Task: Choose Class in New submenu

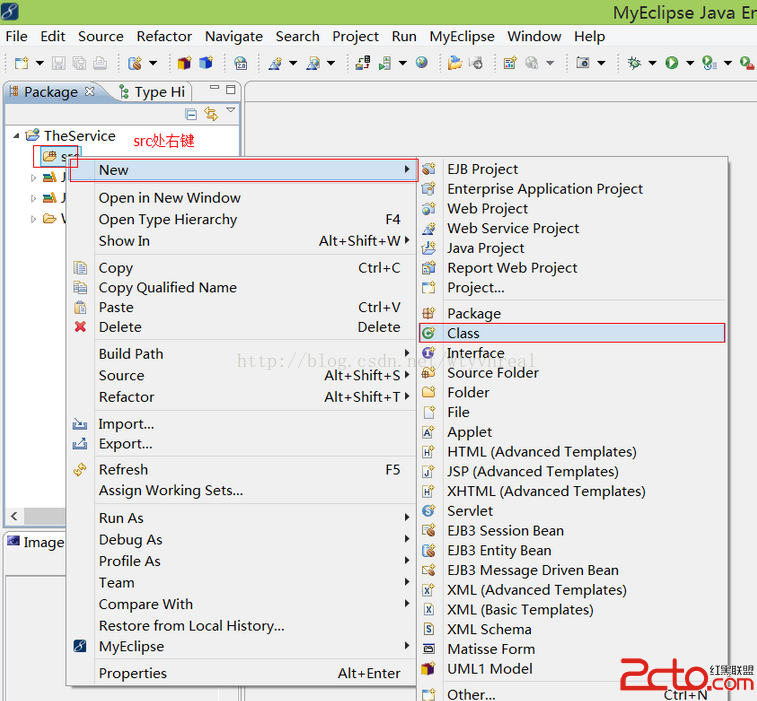Action: coord(572,333)
